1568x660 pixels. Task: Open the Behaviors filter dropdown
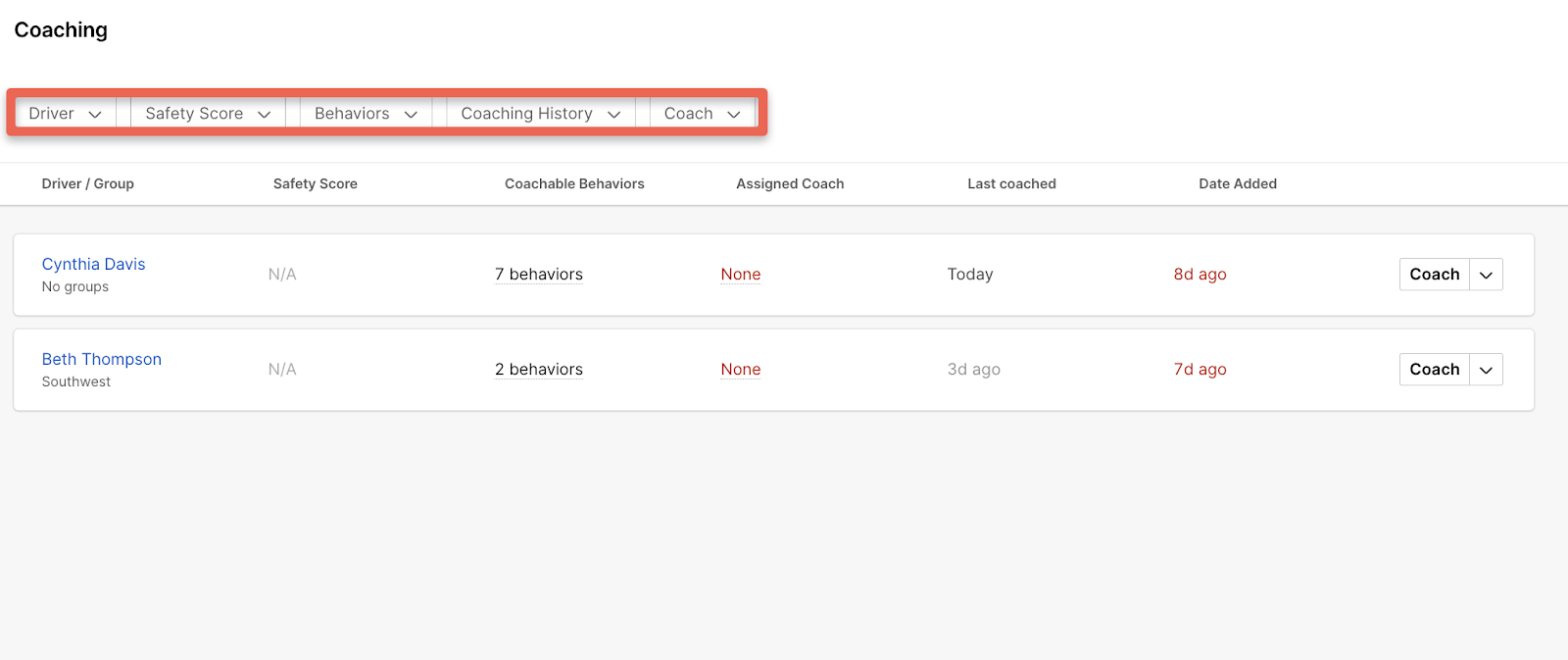pos(366,114)
